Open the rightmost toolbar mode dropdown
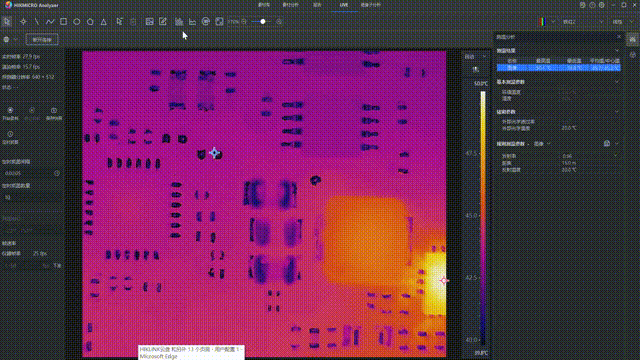 tap(622, 22)
